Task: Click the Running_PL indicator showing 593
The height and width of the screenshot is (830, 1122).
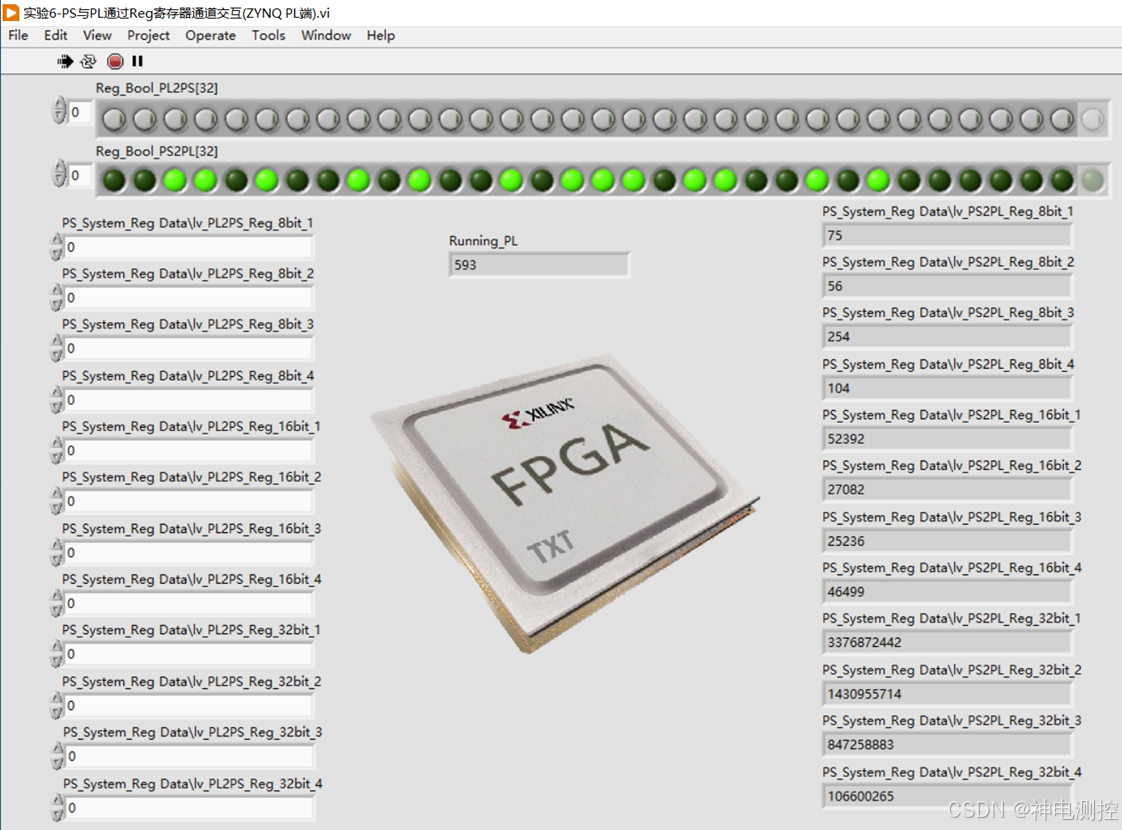Action: (x=539, y=265)
